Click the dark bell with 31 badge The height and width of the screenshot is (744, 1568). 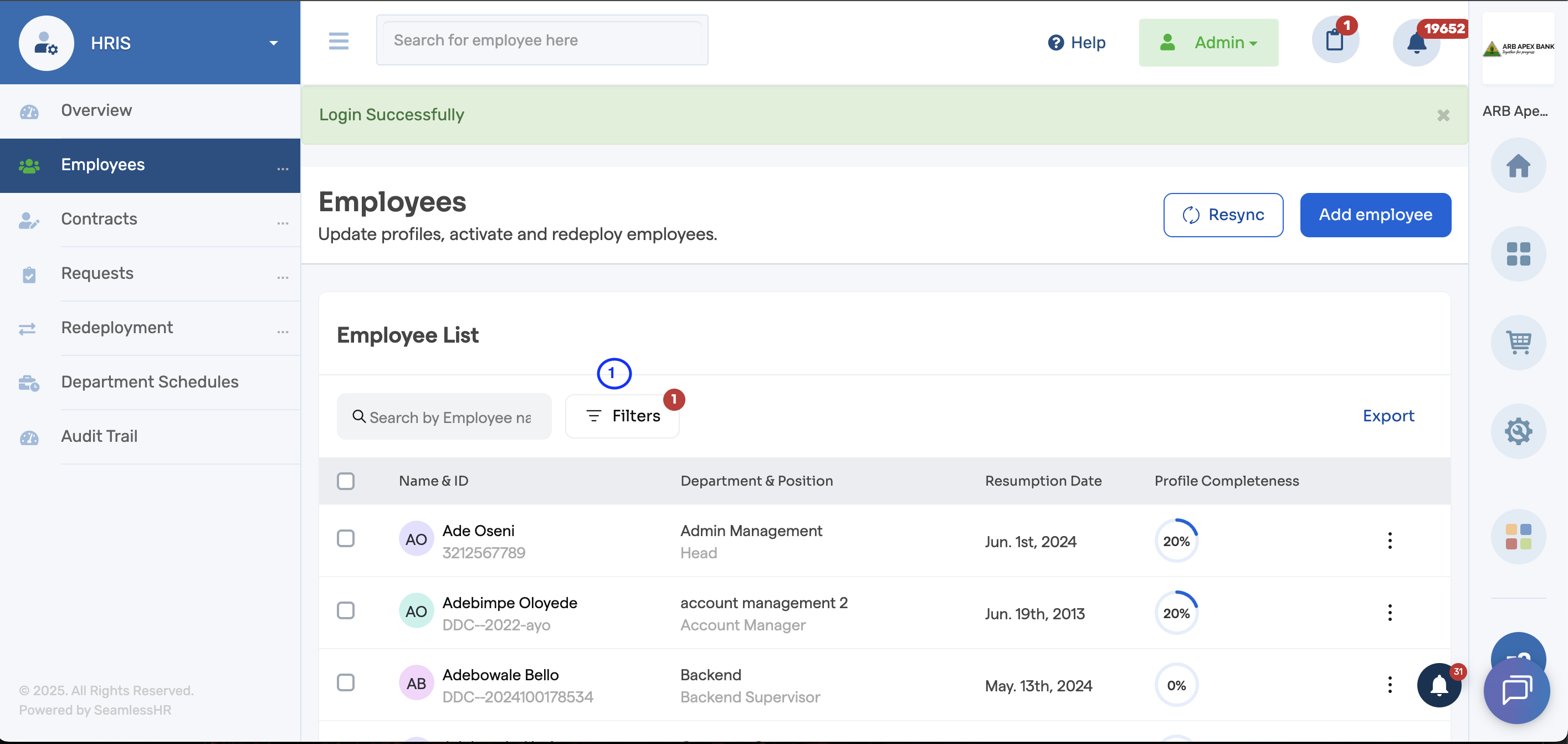1439,685
